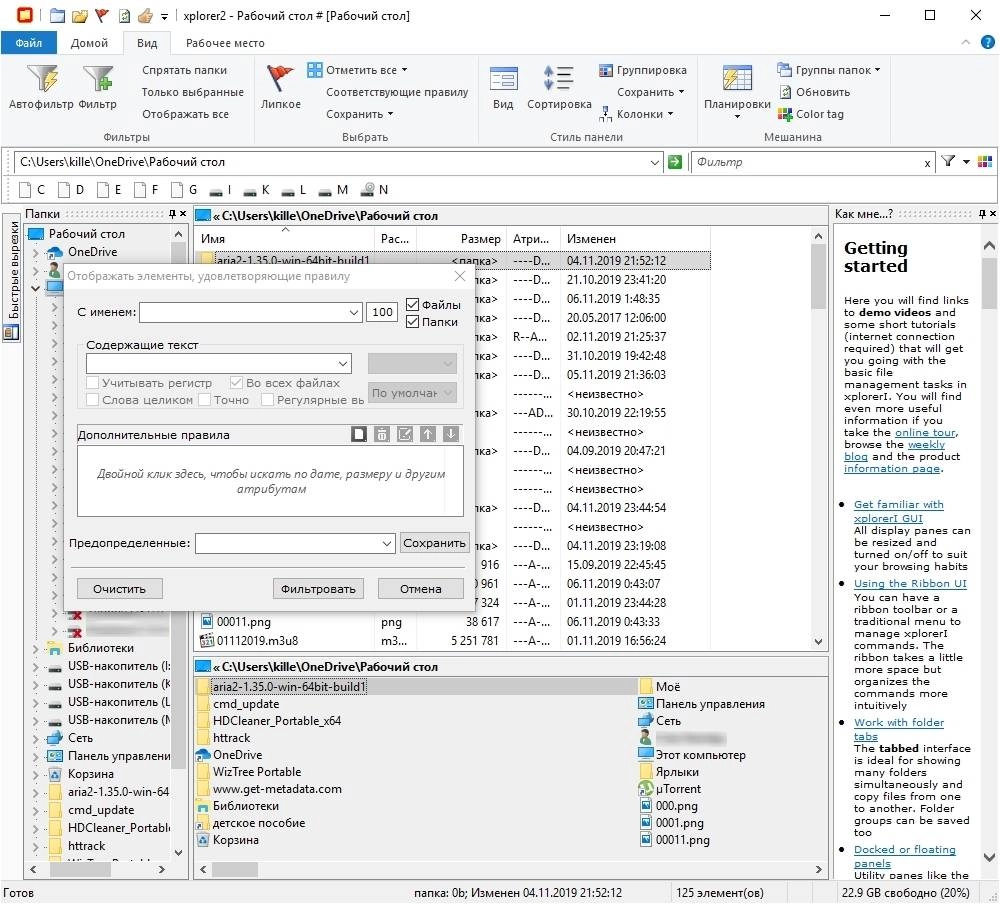Switch to Файл tab

(29, 43)
